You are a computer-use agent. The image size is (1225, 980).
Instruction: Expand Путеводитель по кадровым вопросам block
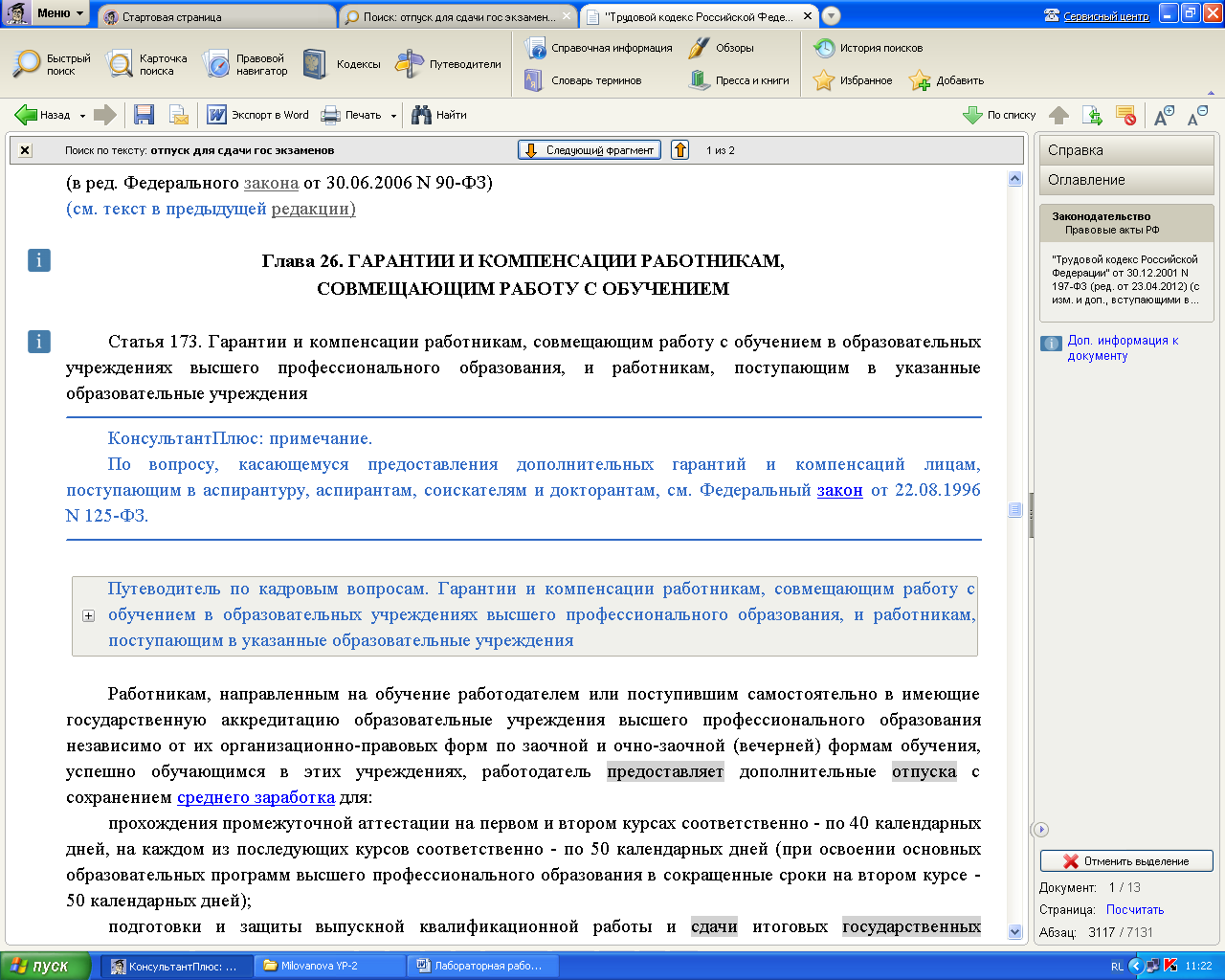89,615
